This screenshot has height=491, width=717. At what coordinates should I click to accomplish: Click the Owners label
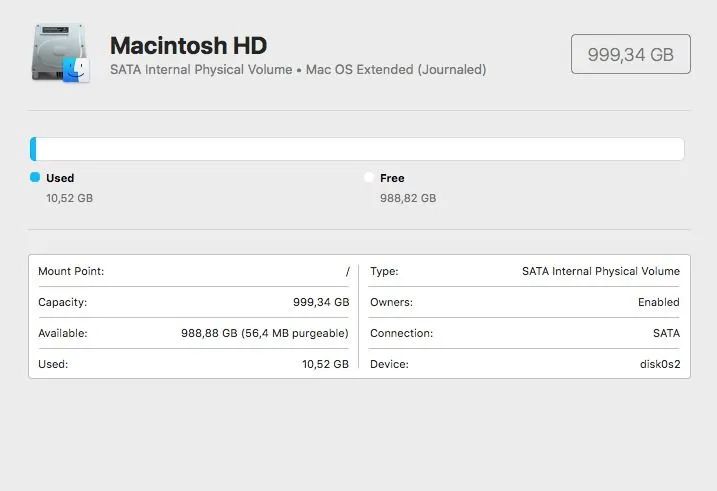391,302
